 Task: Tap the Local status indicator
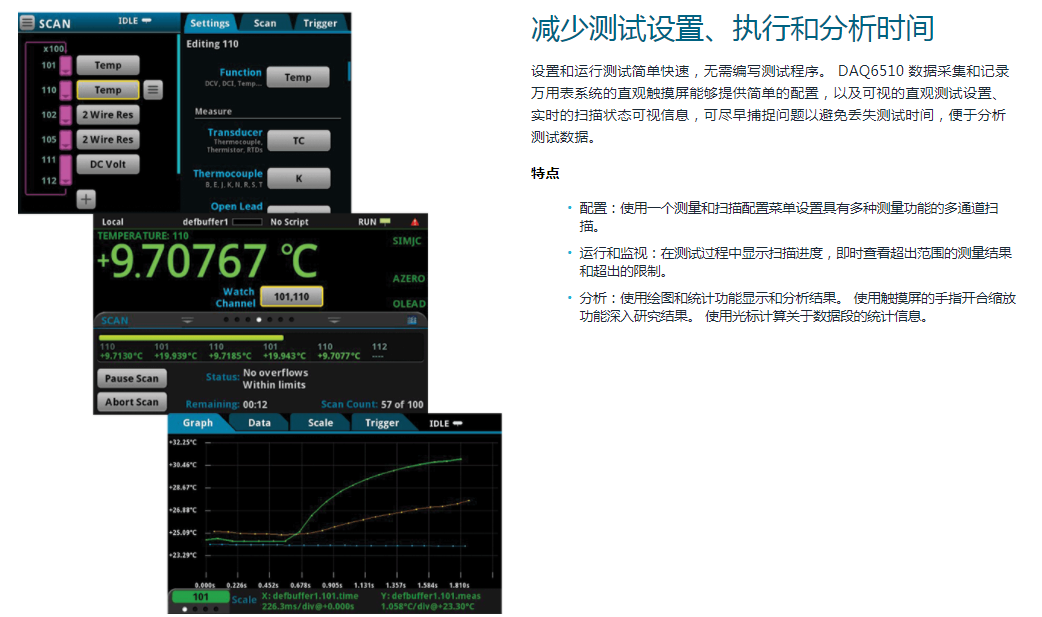click(113, 222)
